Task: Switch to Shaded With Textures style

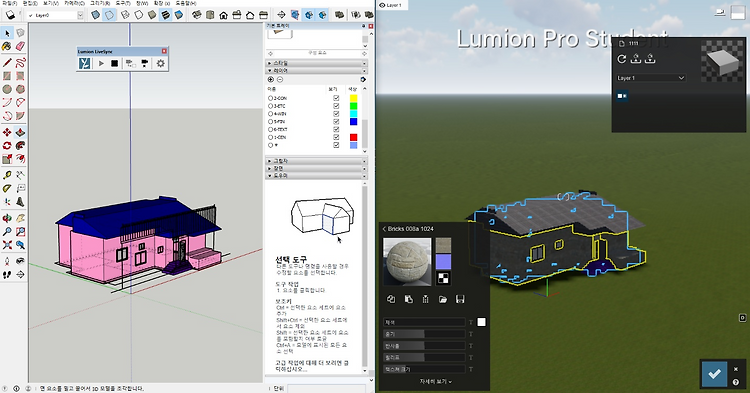Action: click(165, 15)
